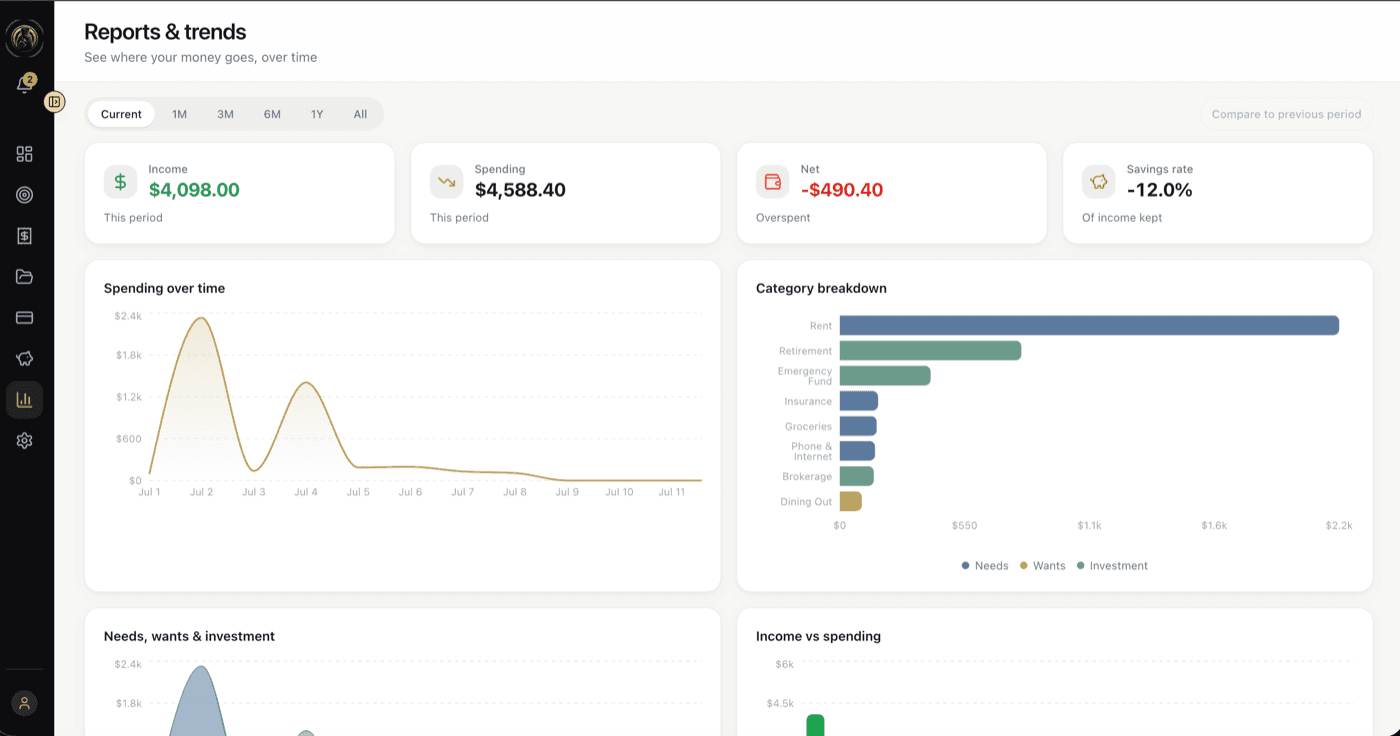
Task: Click the Brokerage bar
Action: pos(857,476)
